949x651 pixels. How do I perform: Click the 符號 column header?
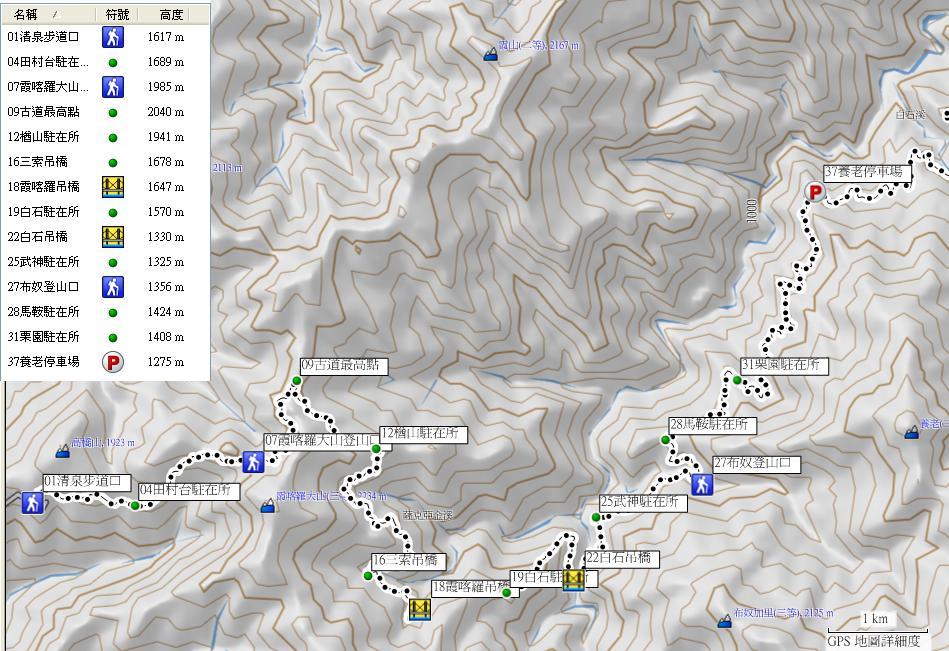coord(117,15)
